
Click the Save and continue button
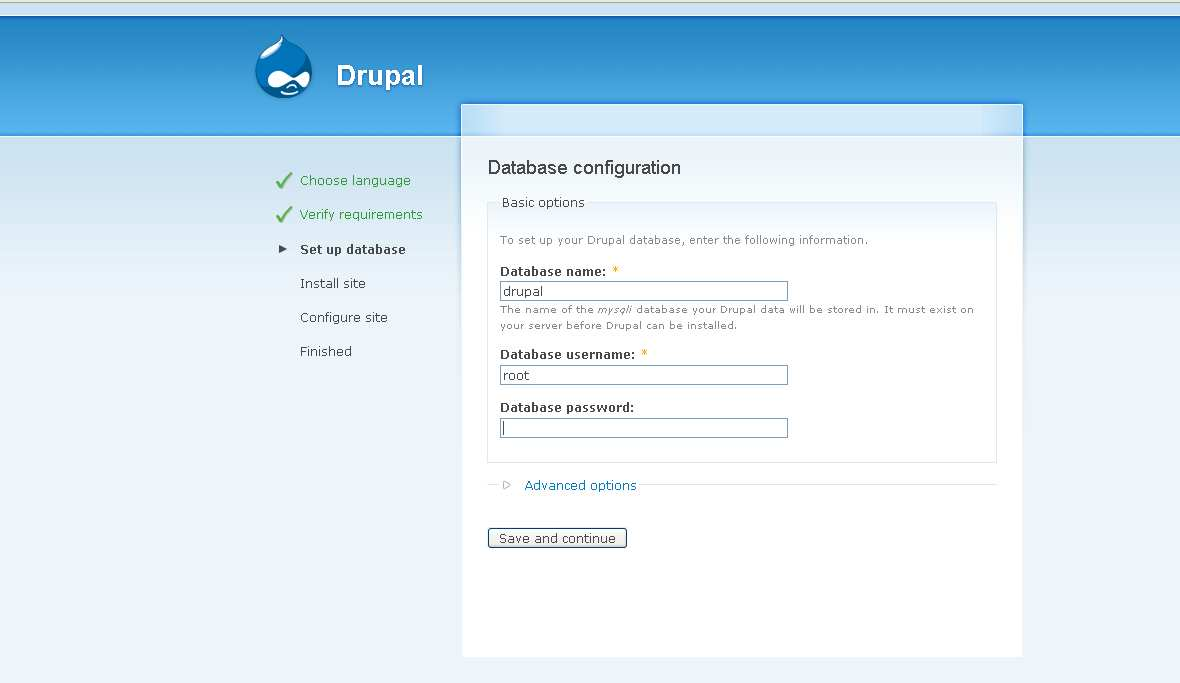pos(557,538)
